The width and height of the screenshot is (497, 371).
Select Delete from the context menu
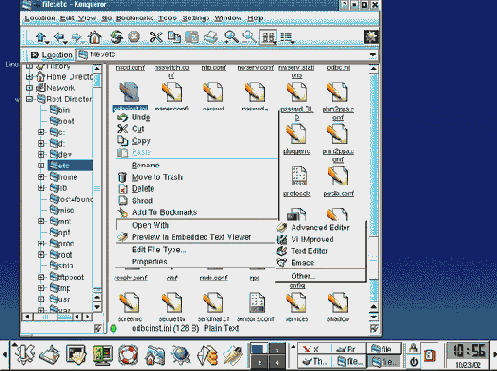(x=197, y=189)
